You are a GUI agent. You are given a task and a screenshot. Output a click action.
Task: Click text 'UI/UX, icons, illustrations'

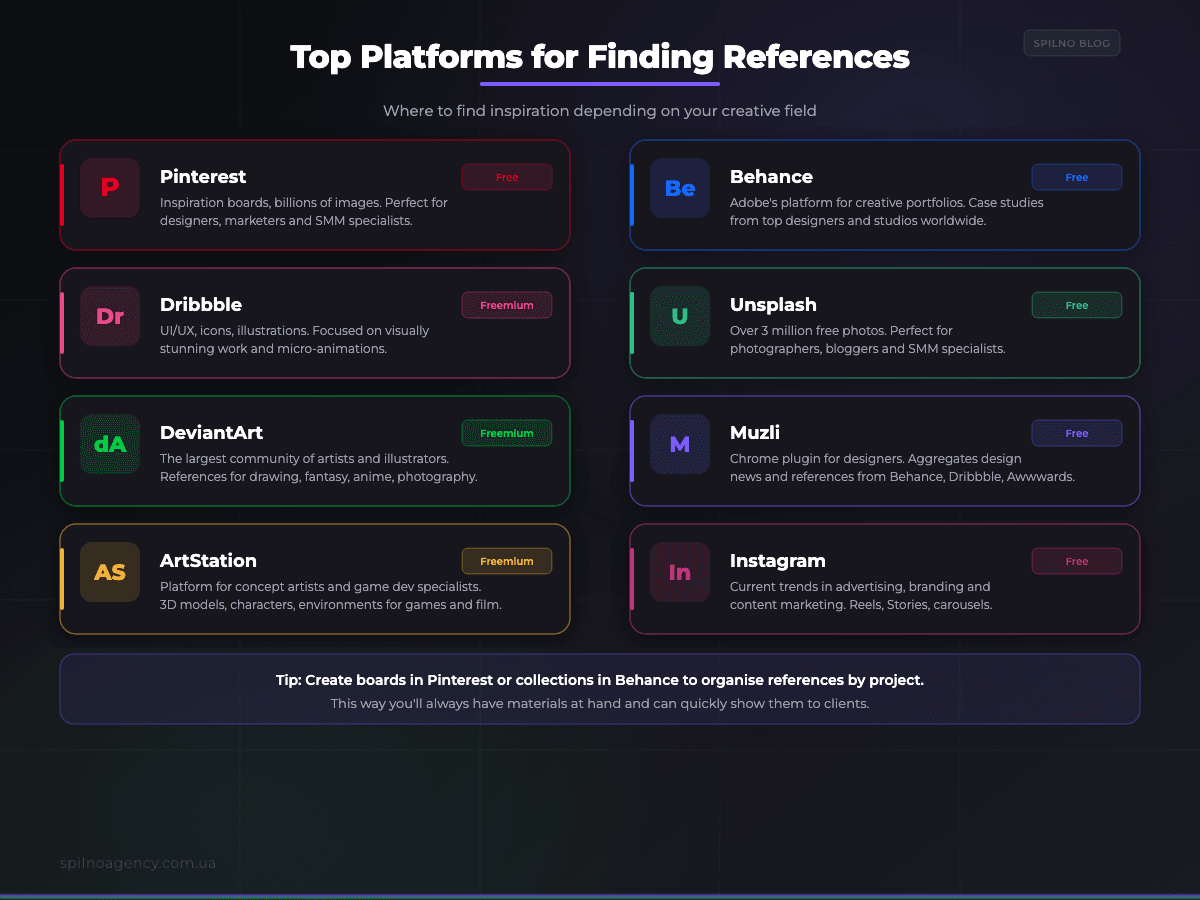(235, 331)
